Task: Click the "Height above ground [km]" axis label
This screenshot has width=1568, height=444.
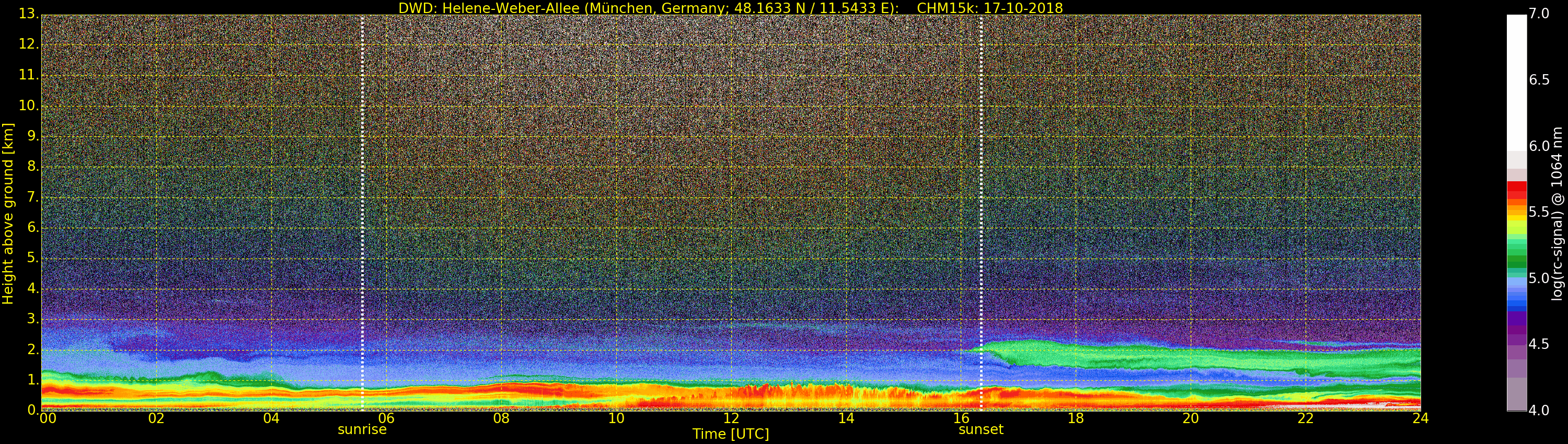Action: pos(8,213)
